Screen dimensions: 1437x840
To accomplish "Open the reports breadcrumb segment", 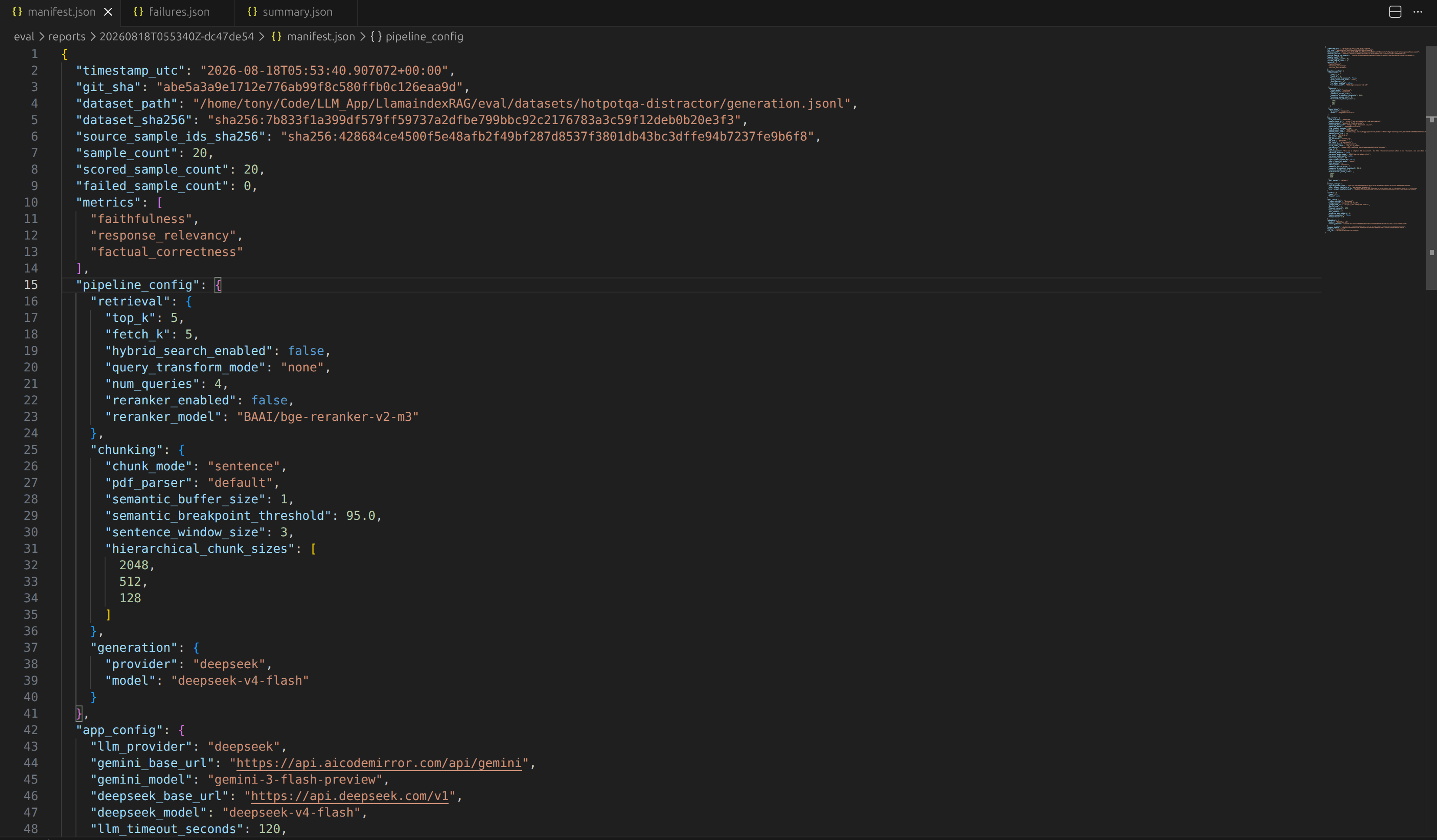I will (x=67, y=36).
